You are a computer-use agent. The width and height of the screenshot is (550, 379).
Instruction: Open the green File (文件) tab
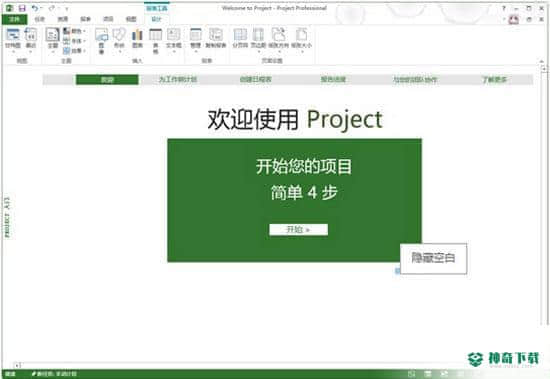(14, 19)
